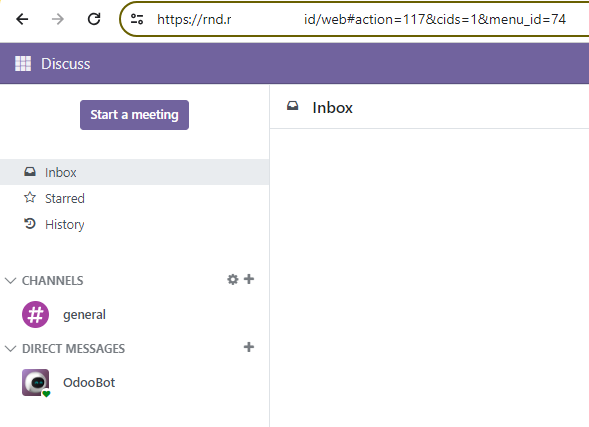Click the Discuss app title
Screen dimensions: 589x427
point(66,64)
